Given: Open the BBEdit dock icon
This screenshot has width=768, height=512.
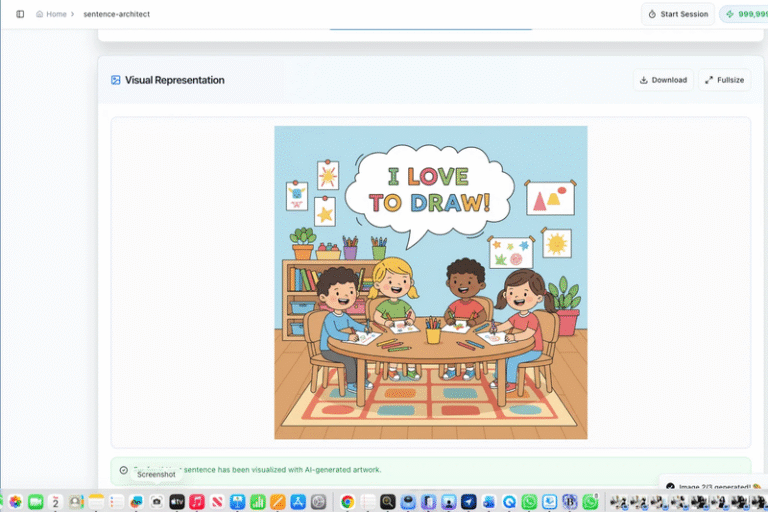Looking at the screenshot, I should [x=570, y=502].
